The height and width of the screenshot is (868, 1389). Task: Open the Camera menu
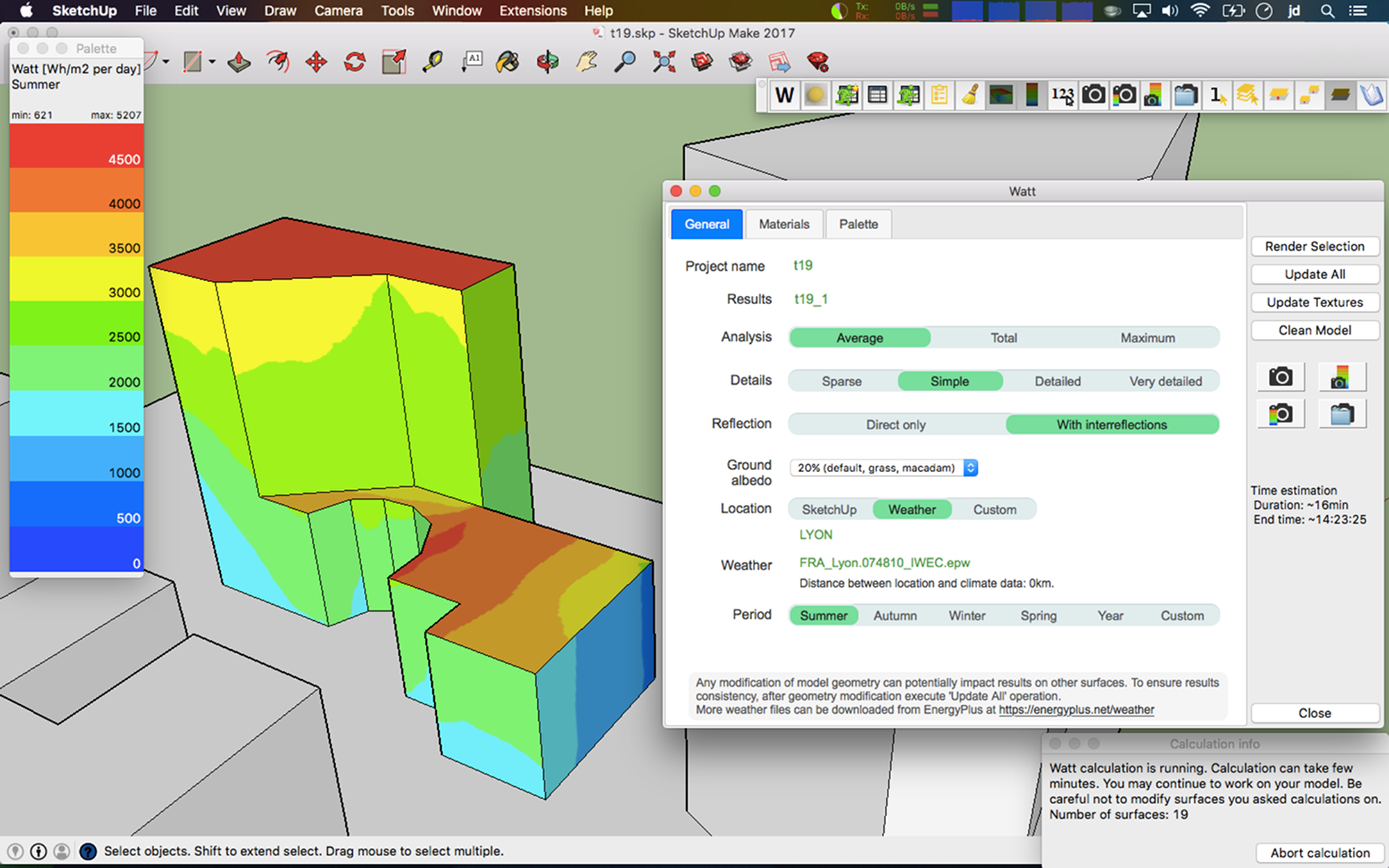tap(338, 11)
